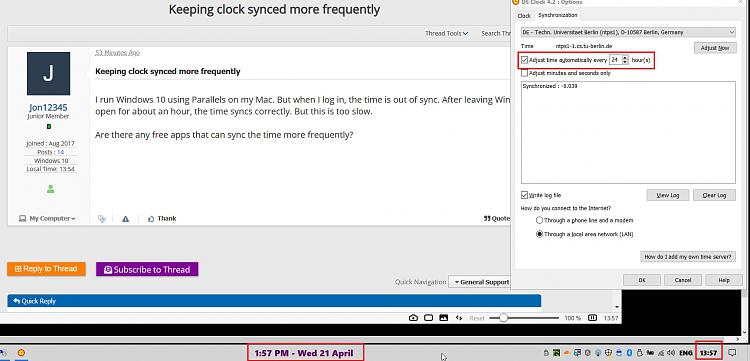Click the code brackets icon in viewer toolbar

459,317
